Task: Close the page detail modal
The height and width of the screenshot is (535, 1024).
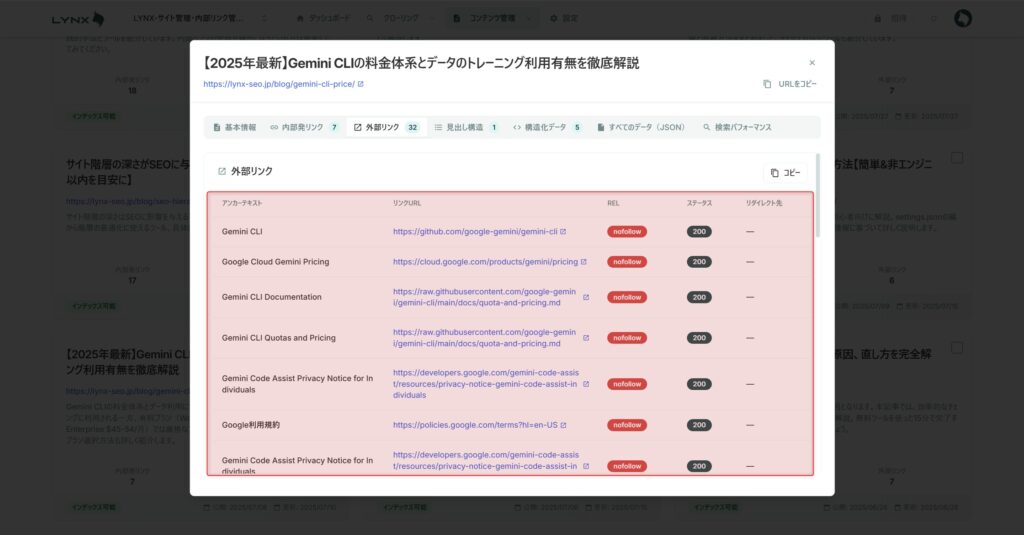Action: pos(811,63)
